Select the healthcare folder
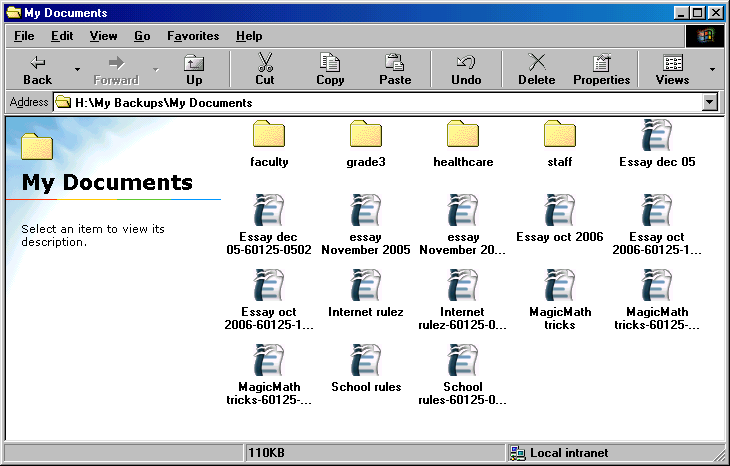 (x=463, y=143)
